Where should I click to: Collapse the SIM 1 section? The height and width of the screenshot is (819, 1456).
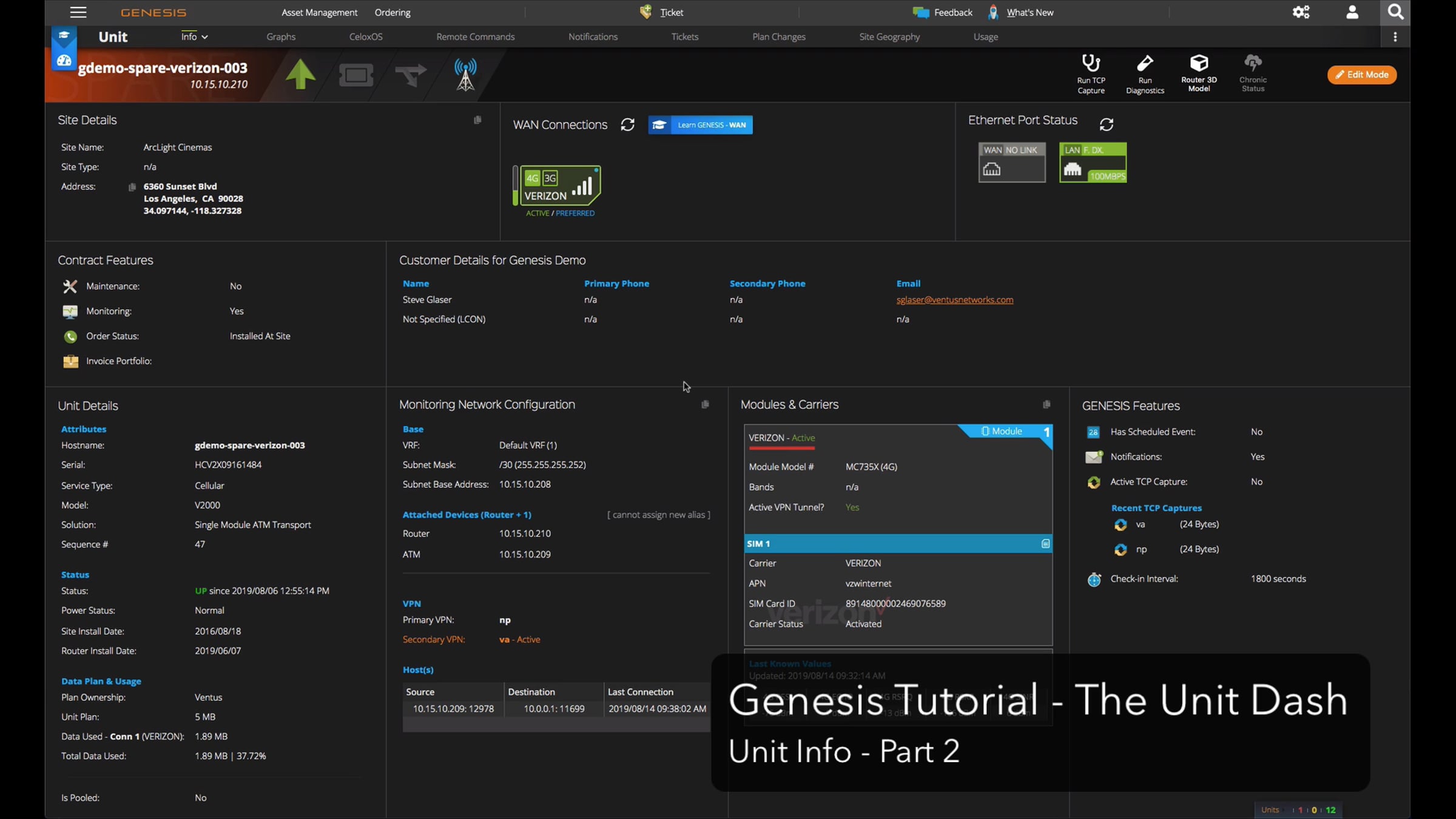tap(1045, 544)
